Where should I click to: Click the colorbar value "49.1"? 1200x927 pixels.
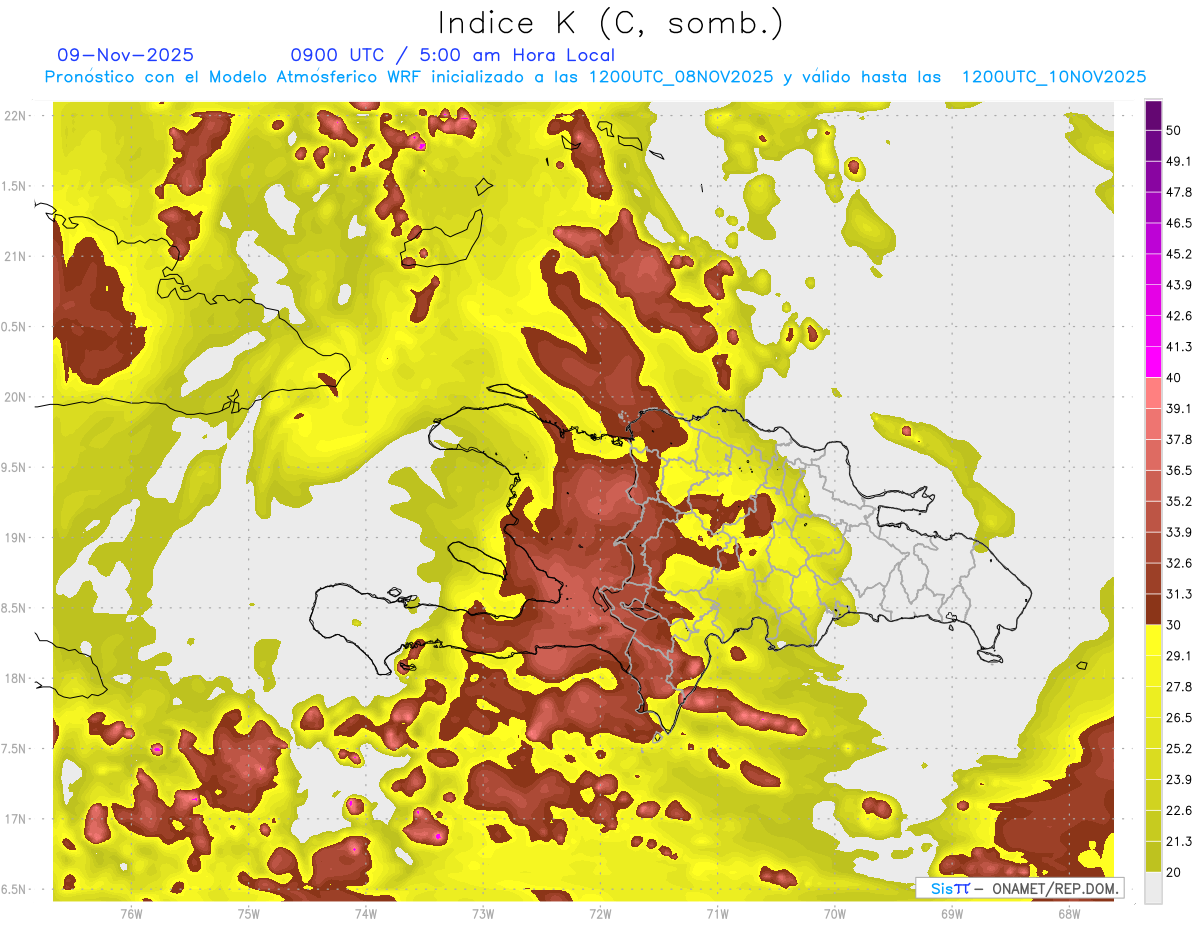coord(1179,161)
